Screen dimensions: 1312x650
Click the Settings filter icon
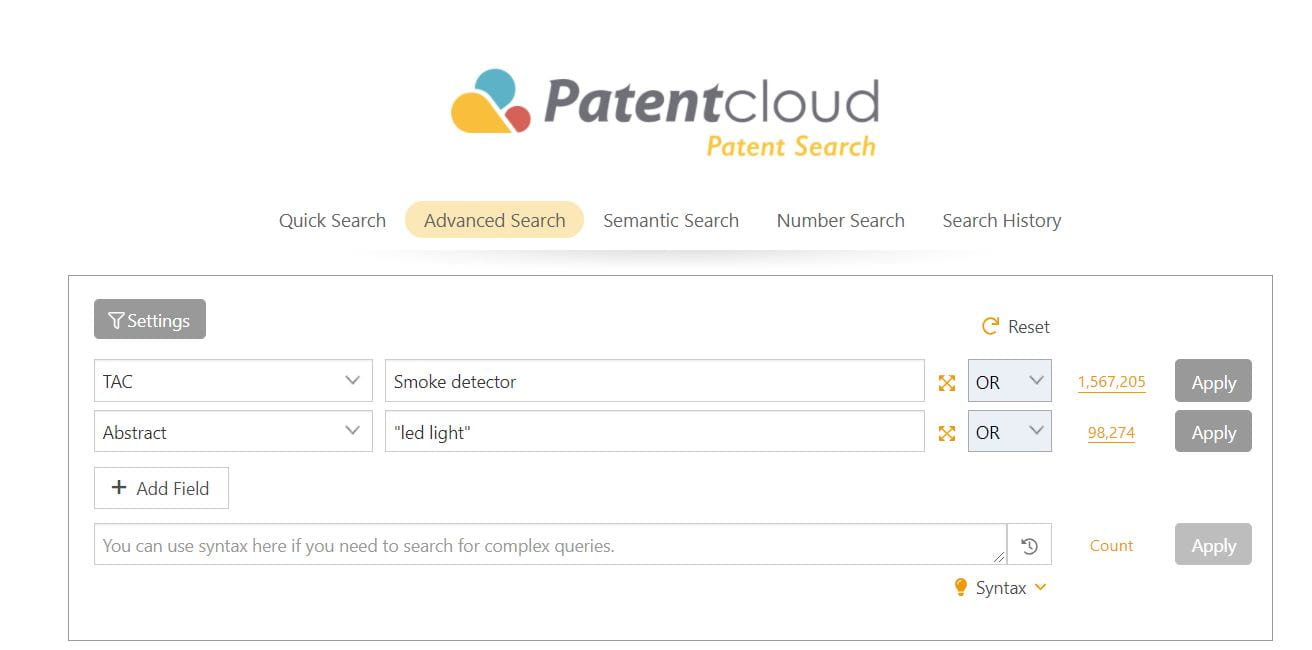[x=117, y=320]
